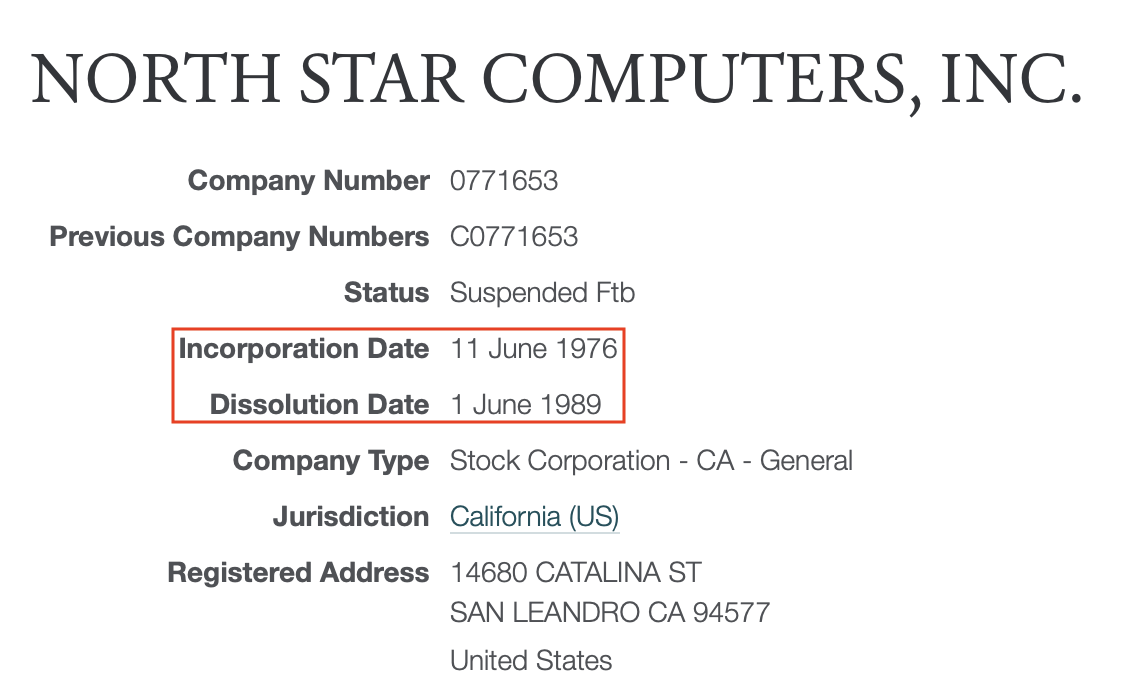1136x694 pixels.
Task: Click the Incorporation Date label
Action: (x=304, y=349)
